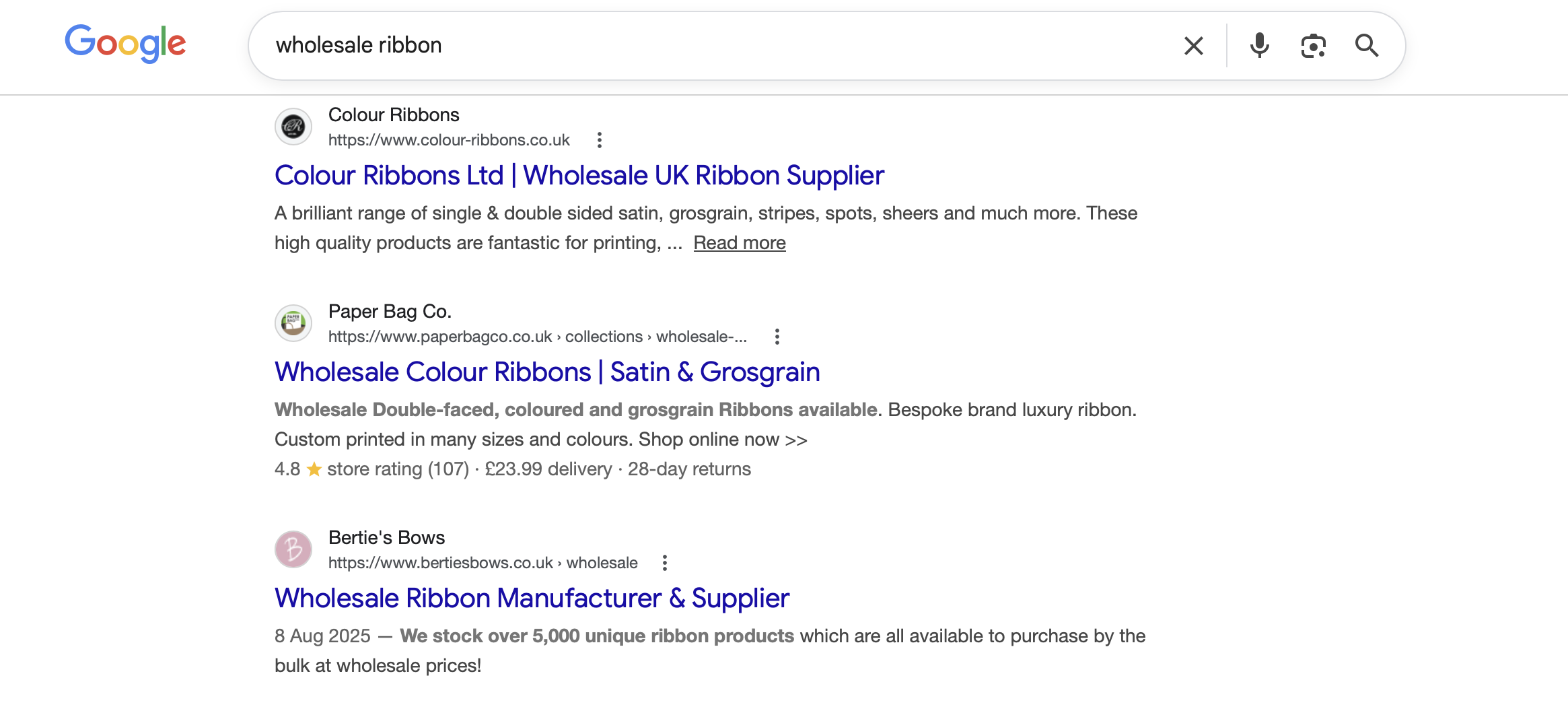
Task: Click the Paper Bag Co. favicon
Action: [x=293, y=323]
